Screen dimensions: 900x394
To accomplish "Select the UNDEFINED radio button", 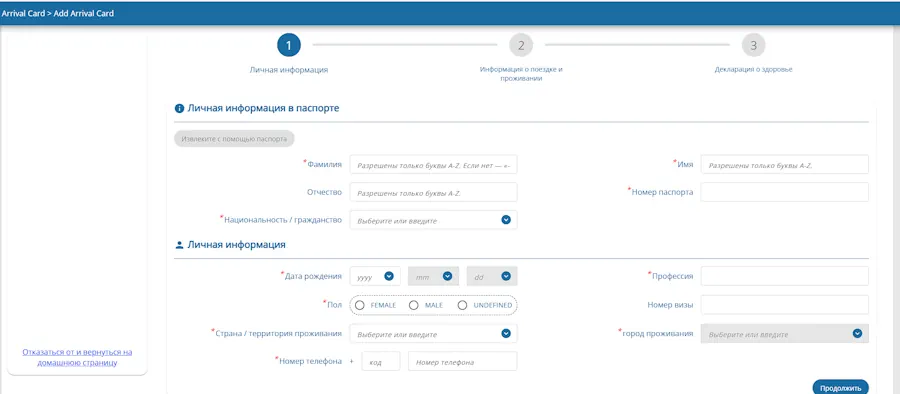I will tap(462, 306).
